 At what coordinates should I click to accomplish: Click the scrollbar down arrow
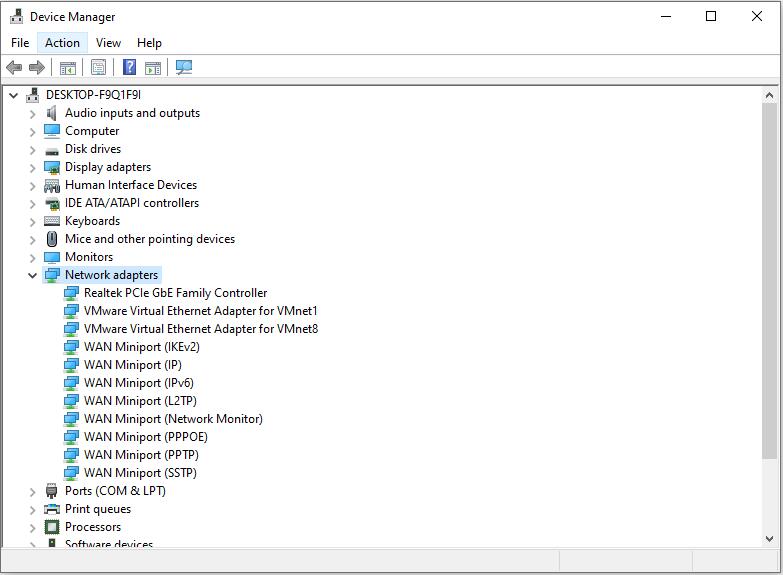tap(769, 539)
